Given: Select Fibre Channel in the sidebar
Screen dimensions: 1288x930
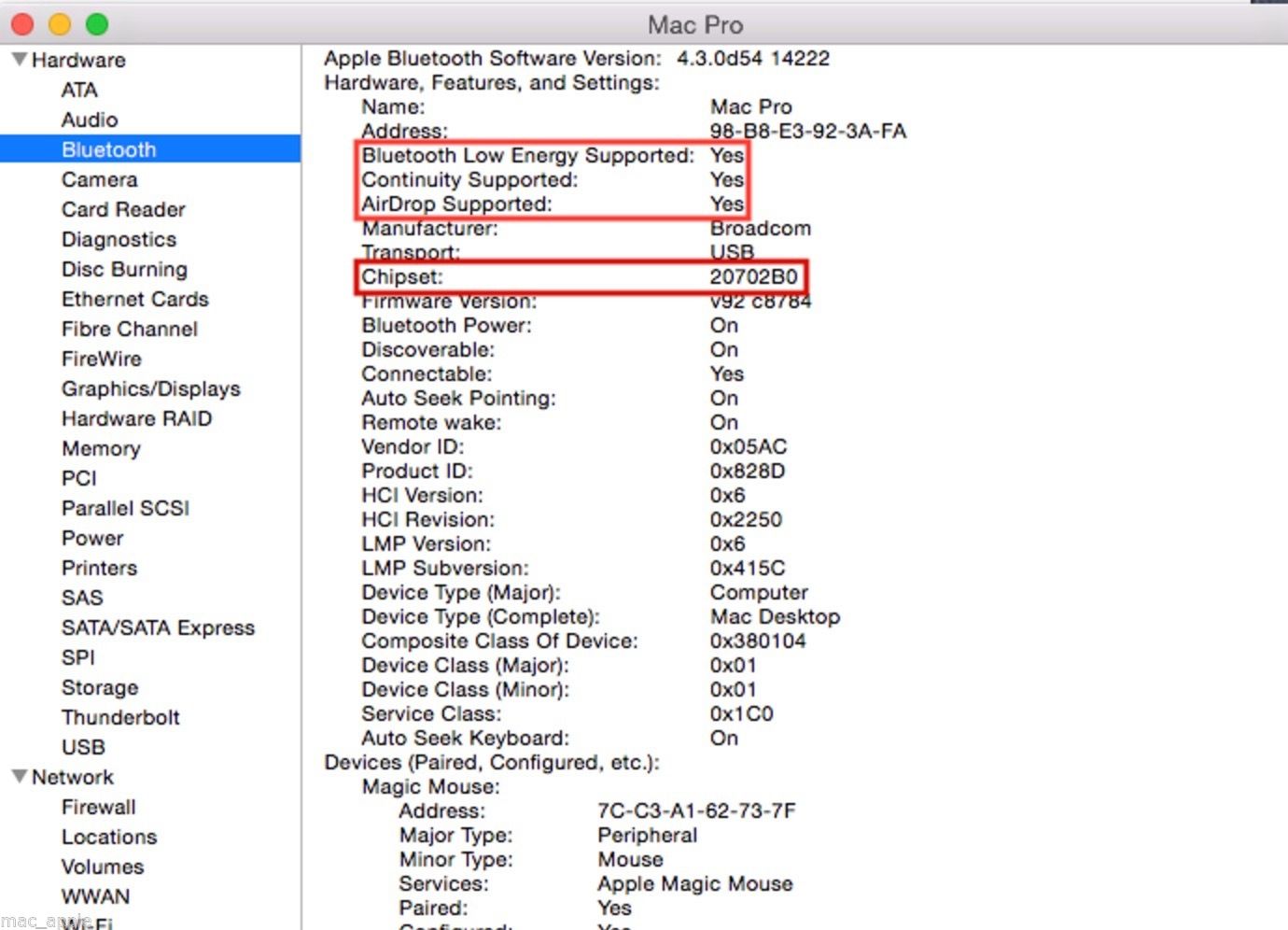Looking at the screenshot, I should (130, 329).
